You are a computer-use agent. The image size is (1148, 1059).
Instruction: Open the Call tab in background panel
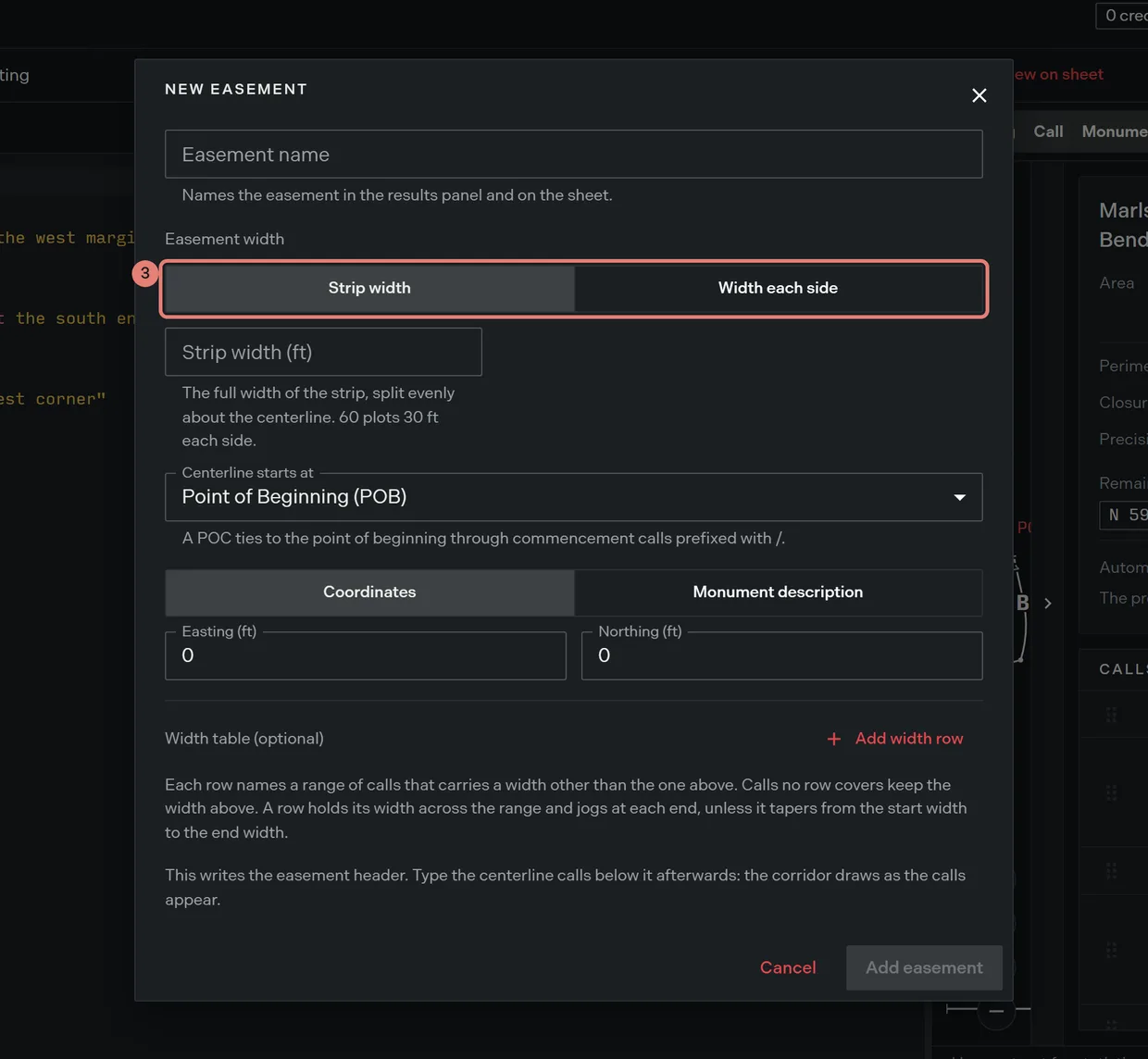1048,131
